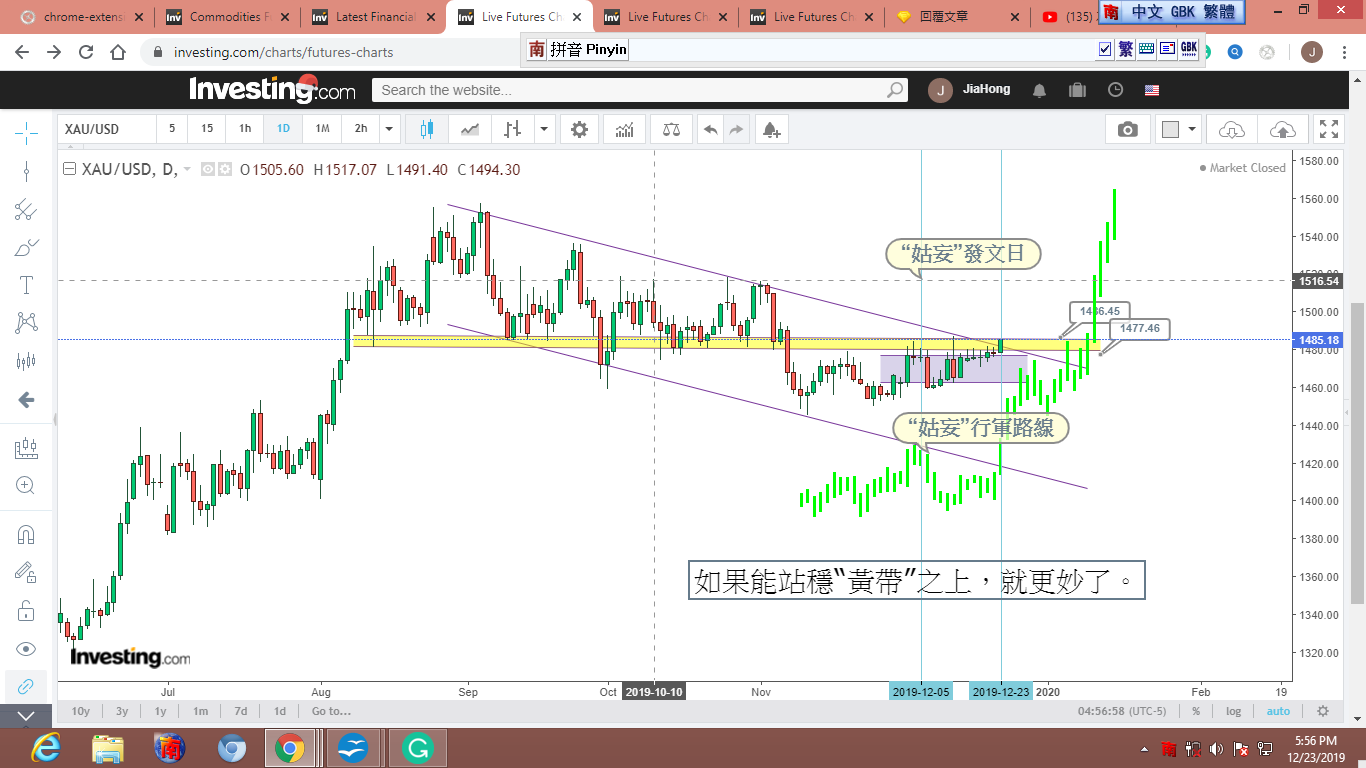Expand the time interval dropdown arrow
The height and width of the screenshot is (768, 1366).
coord(389,129)
